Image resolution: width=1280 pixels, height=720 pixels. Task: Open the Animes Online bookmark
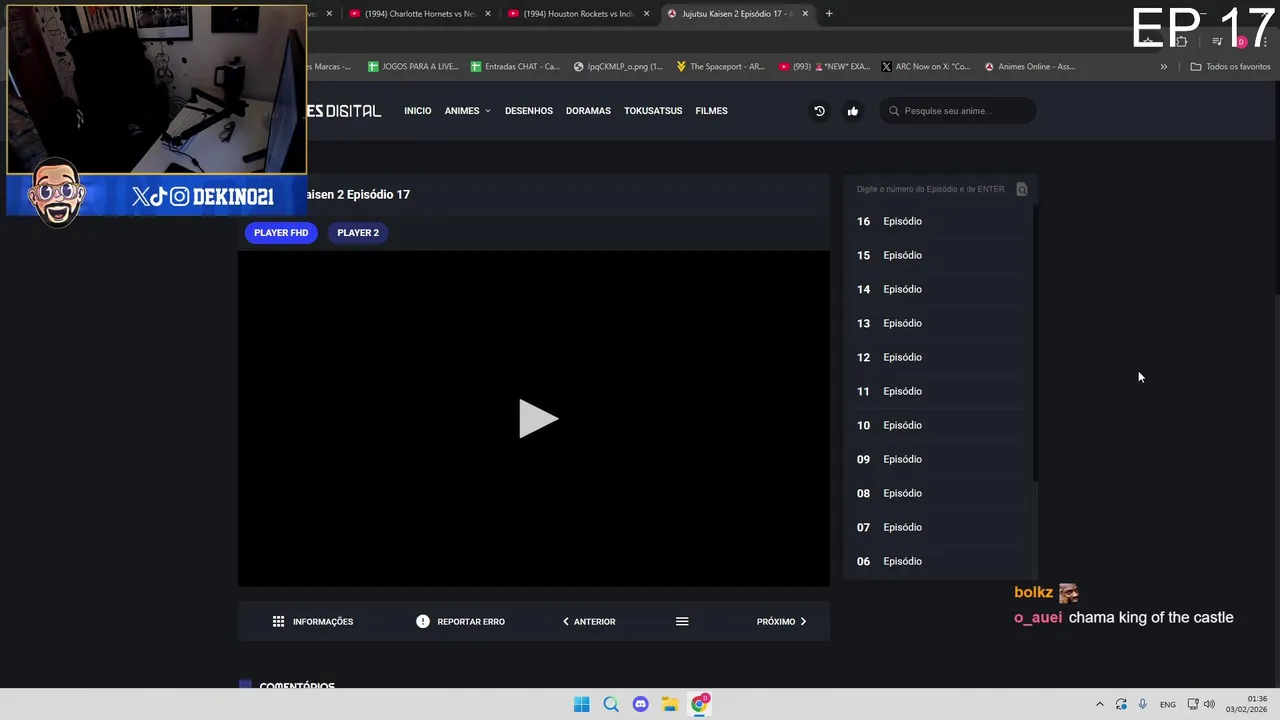[x=1030, y=67]
